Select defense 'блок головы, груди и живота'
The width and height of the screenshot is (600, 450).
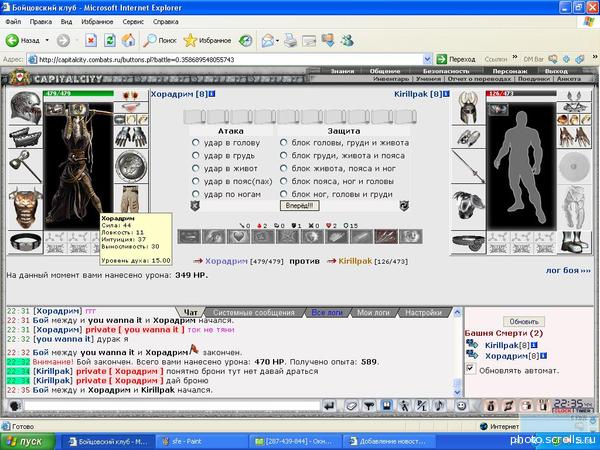click(283, 142)
